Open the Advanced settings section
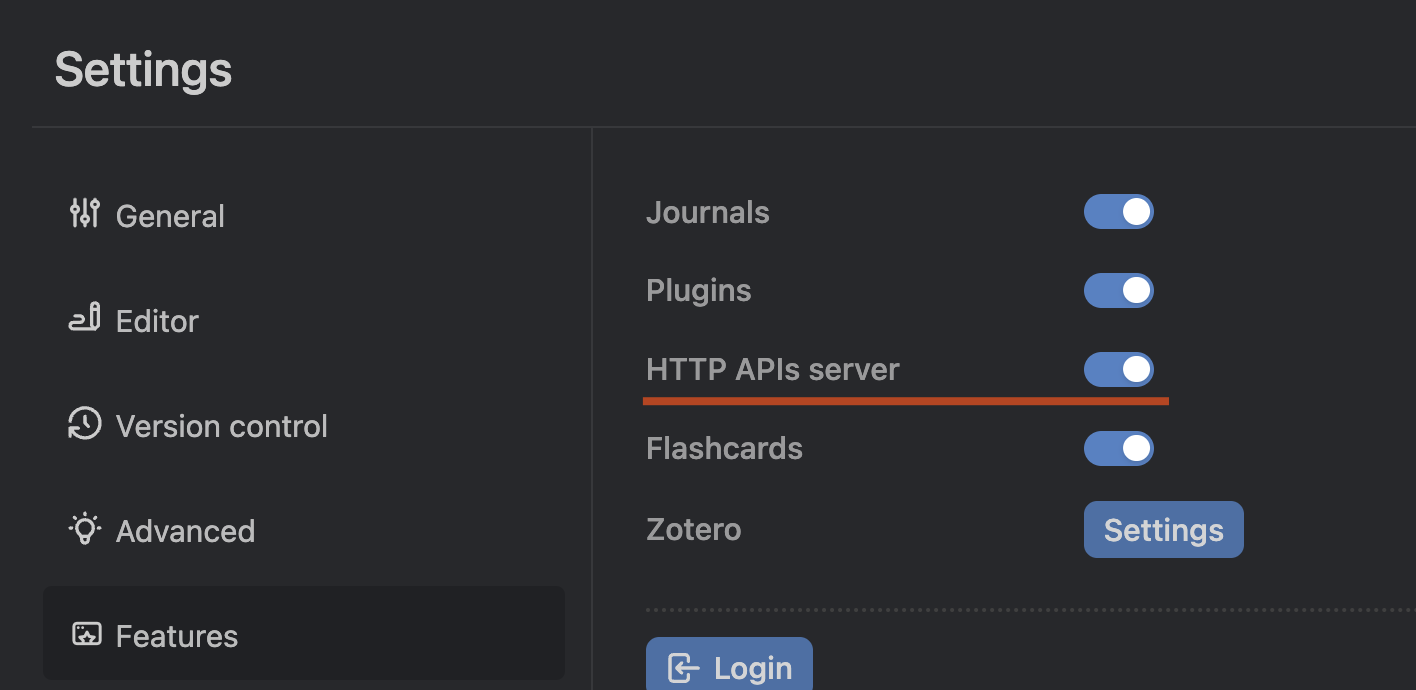The height and width of the screenshot is (690, 1416). [x=303, y=531]
